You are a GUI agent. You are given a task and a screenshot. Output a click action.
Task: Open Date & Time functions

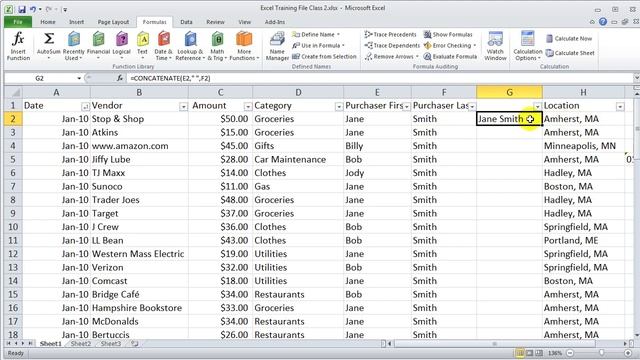click(163, 47)
